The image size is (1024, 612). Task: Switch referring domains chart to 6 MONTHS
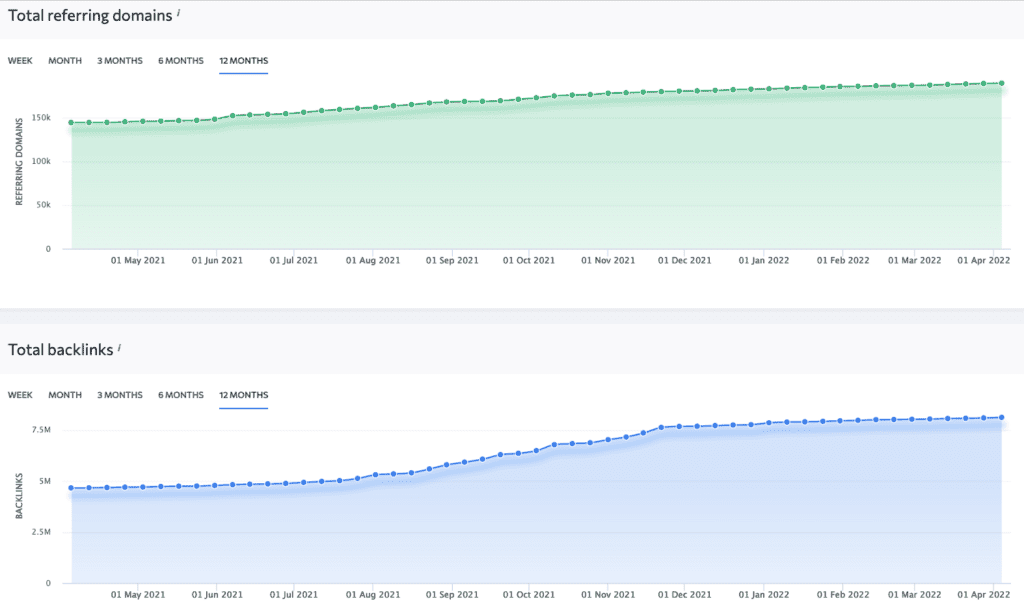coord(180,61)
